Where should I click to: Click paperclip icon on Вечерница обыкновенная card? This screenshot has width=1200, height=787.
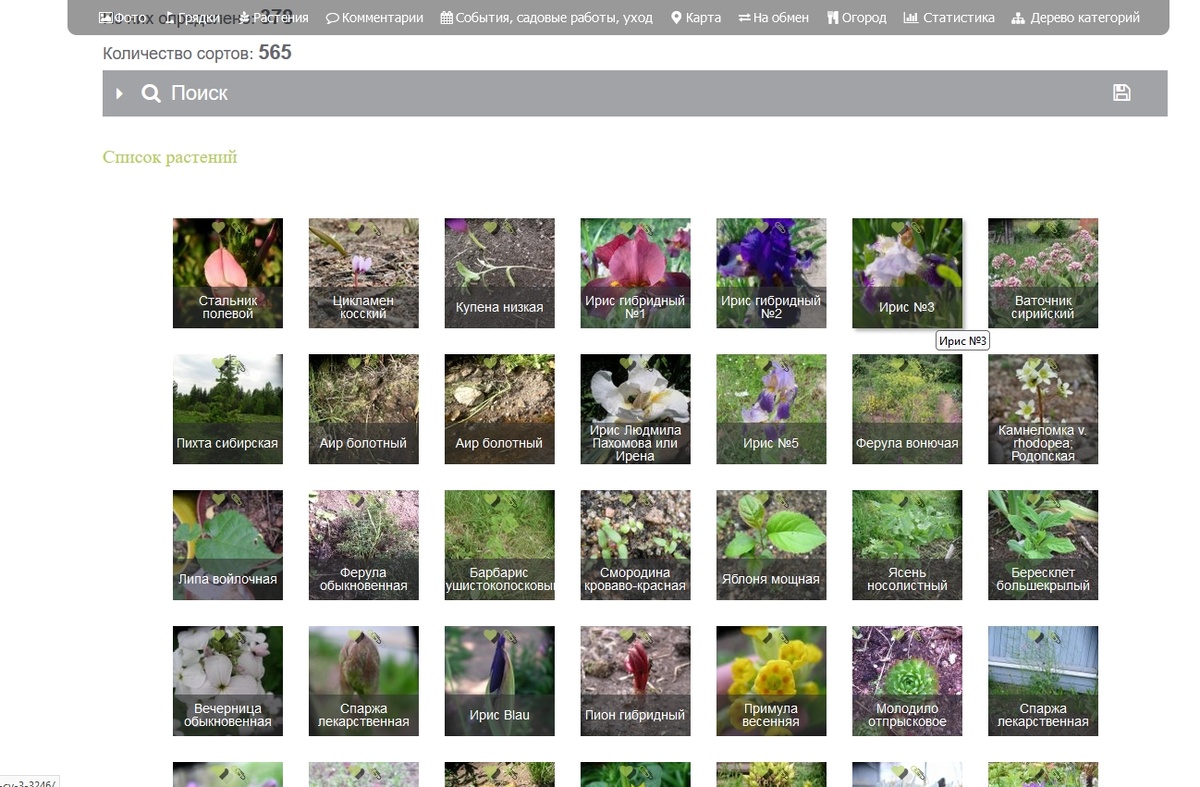pyautogui.click(x=238, y=636)
